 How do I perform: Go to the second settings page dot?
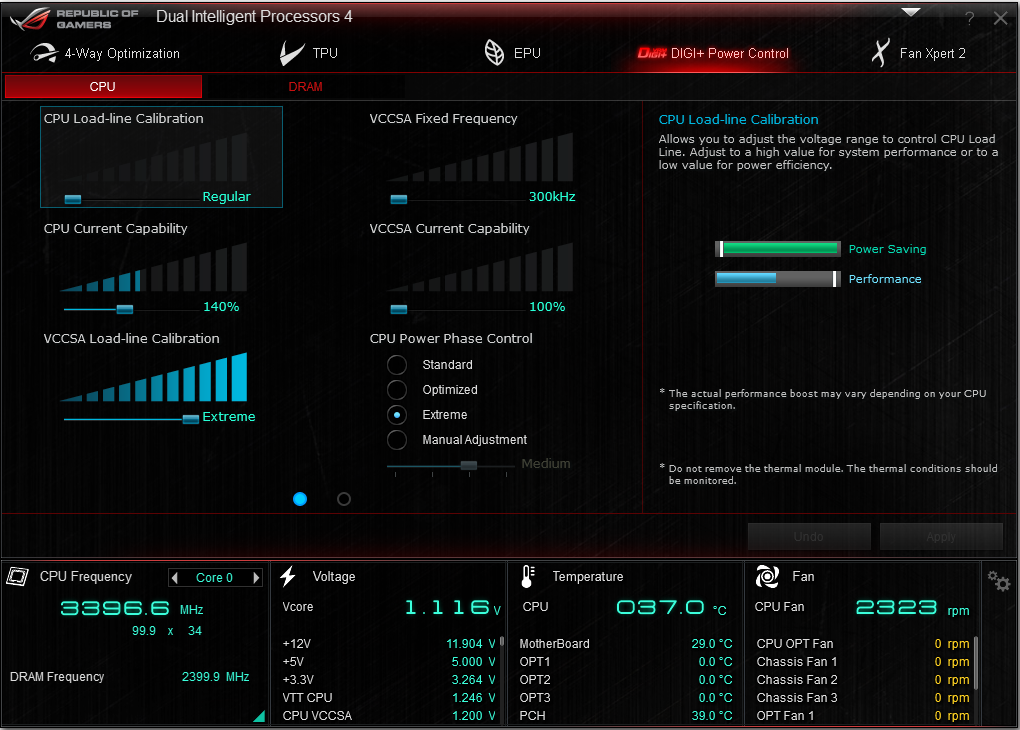click(344, 499)
